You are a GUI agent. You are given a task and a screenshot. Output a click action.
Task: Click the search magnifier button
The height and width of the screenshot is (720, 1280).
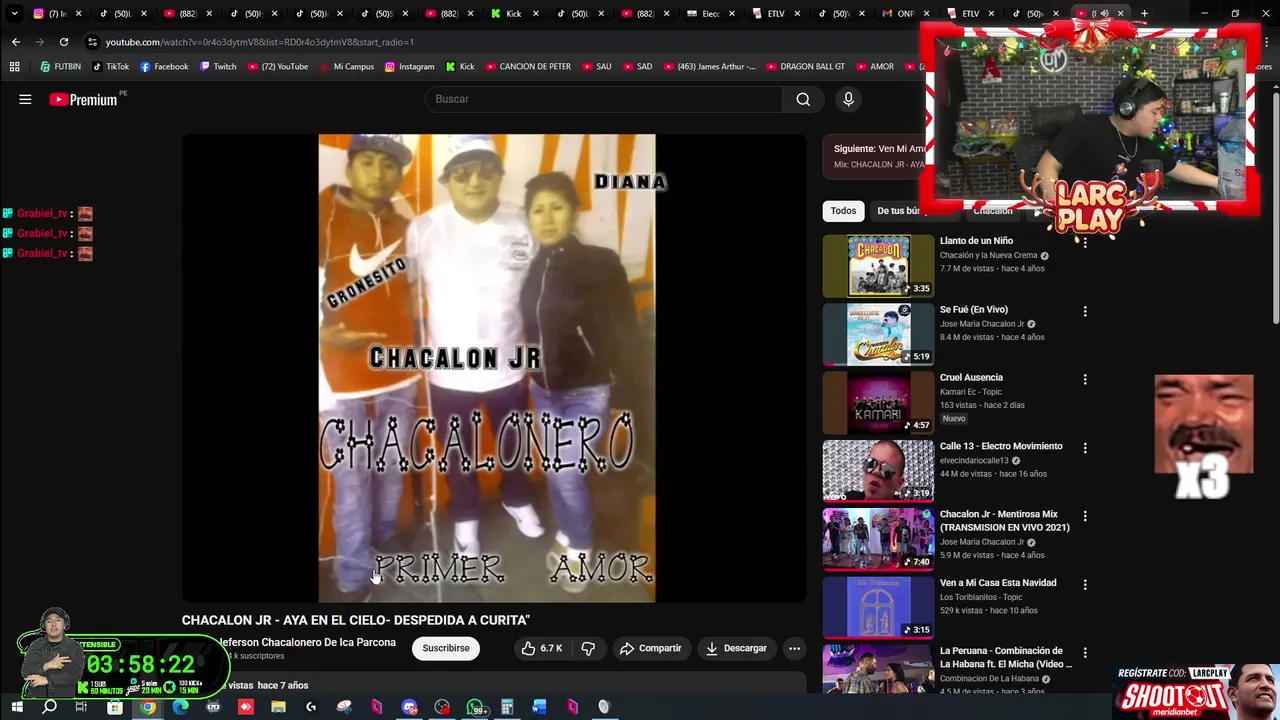pos(803,99)
